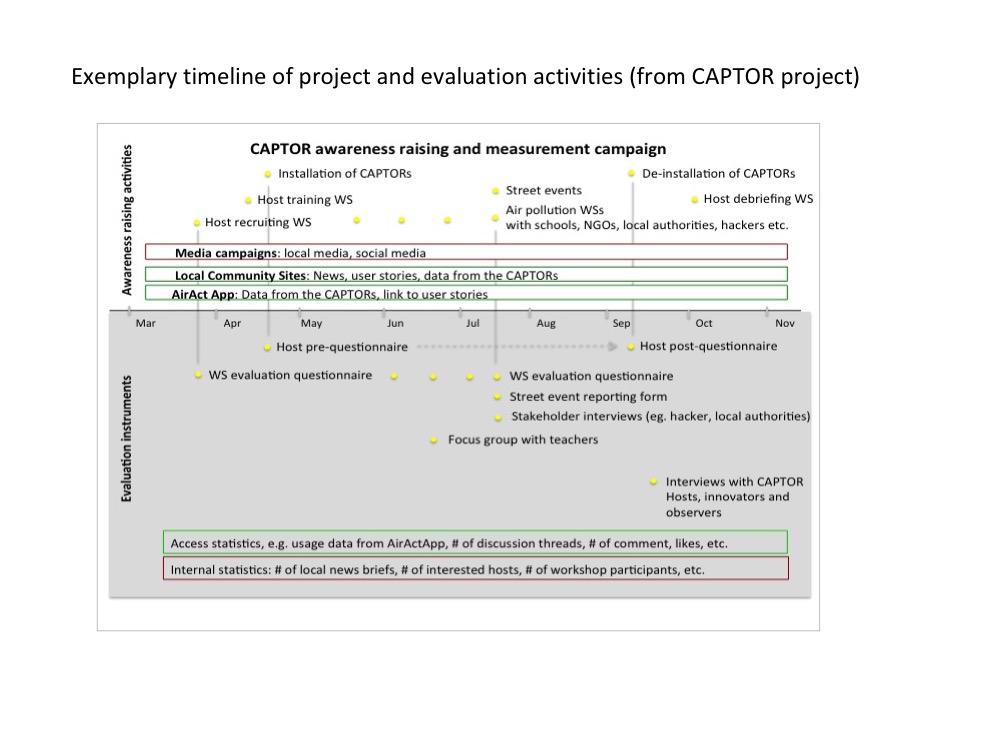Click the yellow dot beside 'Host training WS'
1000x750 pixels.
[249, 200]
